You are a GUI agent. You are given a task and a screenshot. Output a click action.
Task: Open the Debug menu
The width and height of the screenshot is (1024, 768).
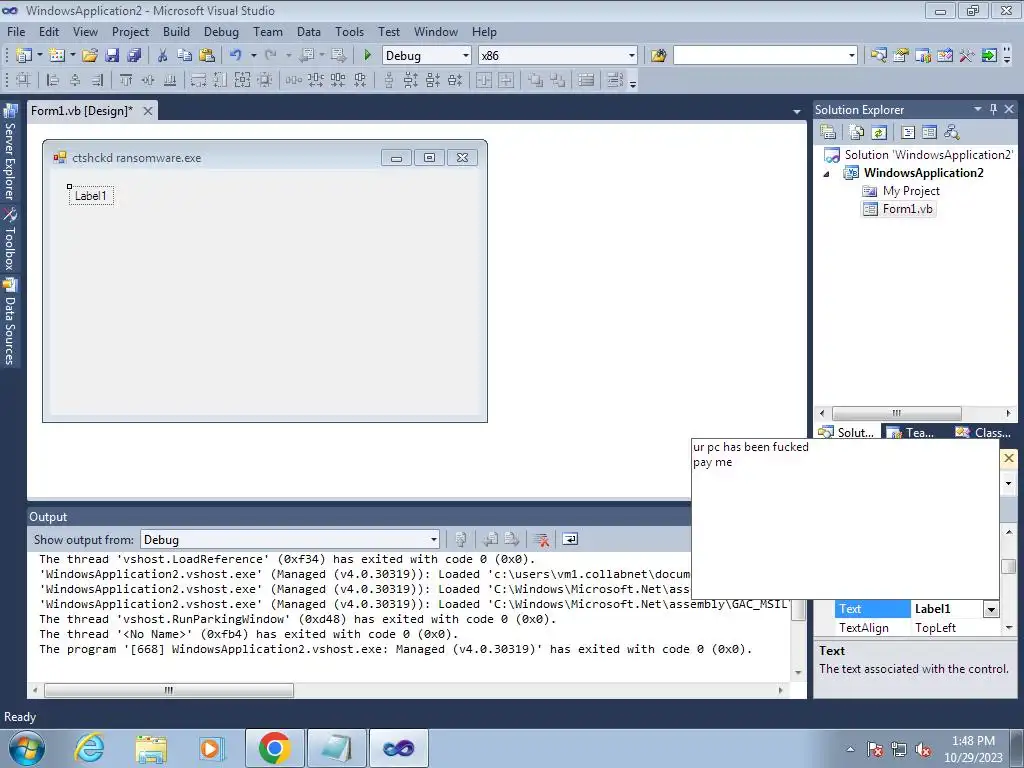coord(221,31)
